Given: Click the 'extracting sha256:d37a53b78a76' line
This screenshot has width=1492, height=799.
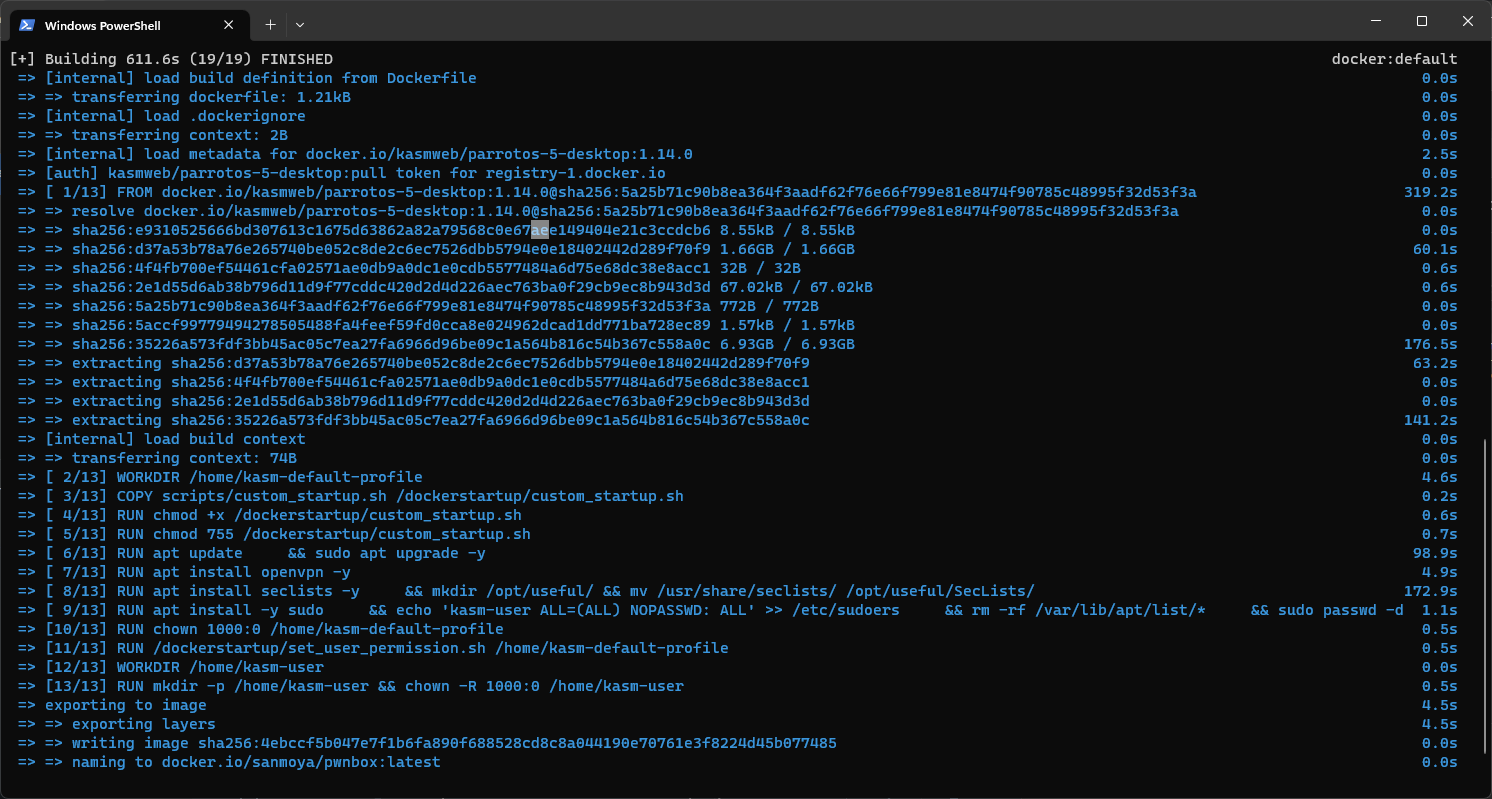Looking at the screenshot, I should point(413,363).
